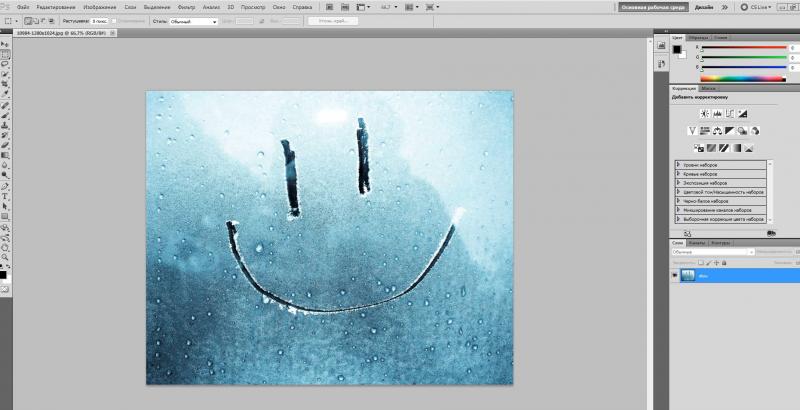Select the Hand tool
Viewport: 800px width, 410px height.
pyautogui.click(x=5, y=247)
